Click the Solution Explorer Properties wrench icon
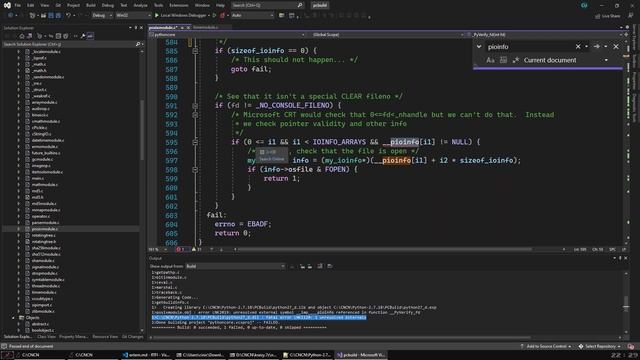This screenshot has height=360, width=640. pyautogui.click(x=83, y=36)
